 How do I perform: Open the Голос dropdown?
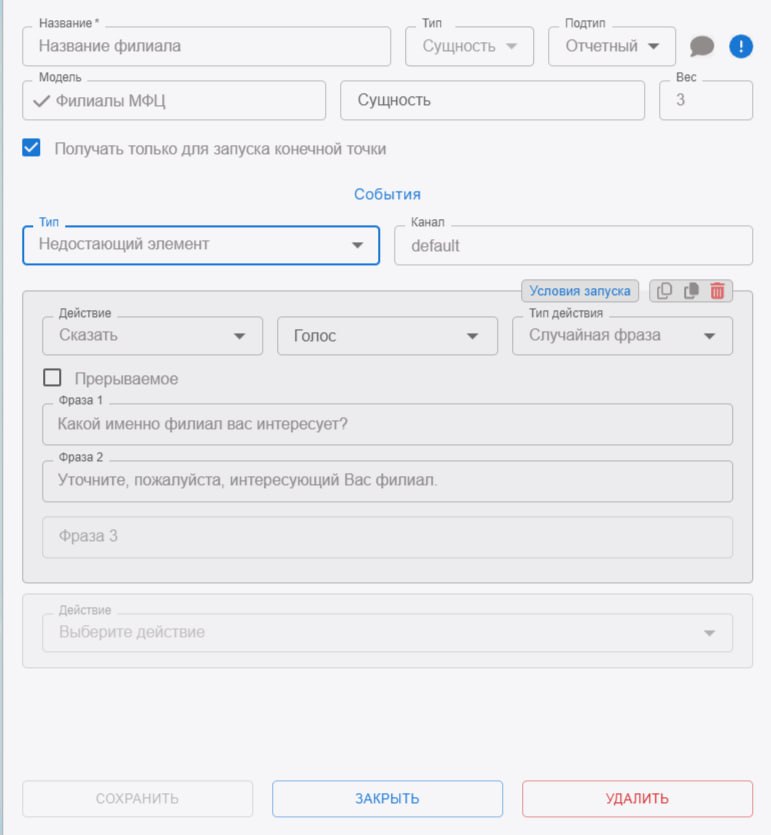pyautogui.click(x=387, y=336)
